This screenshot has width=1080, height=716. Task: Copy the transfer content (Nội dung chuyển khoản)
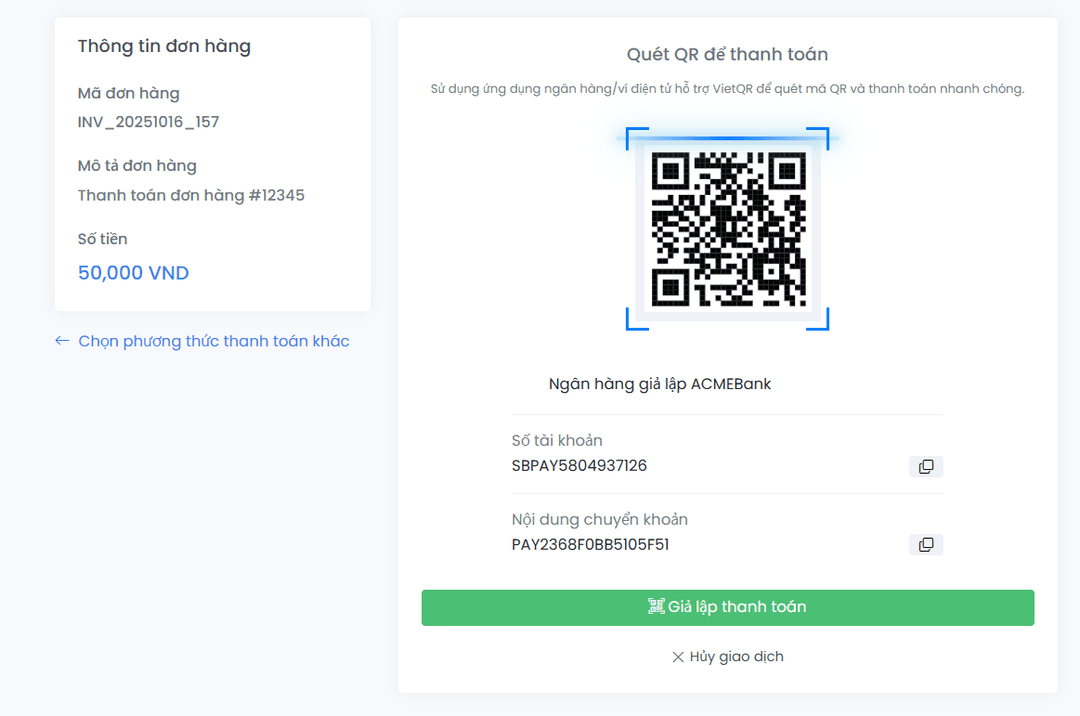click(x=926, y=545)
